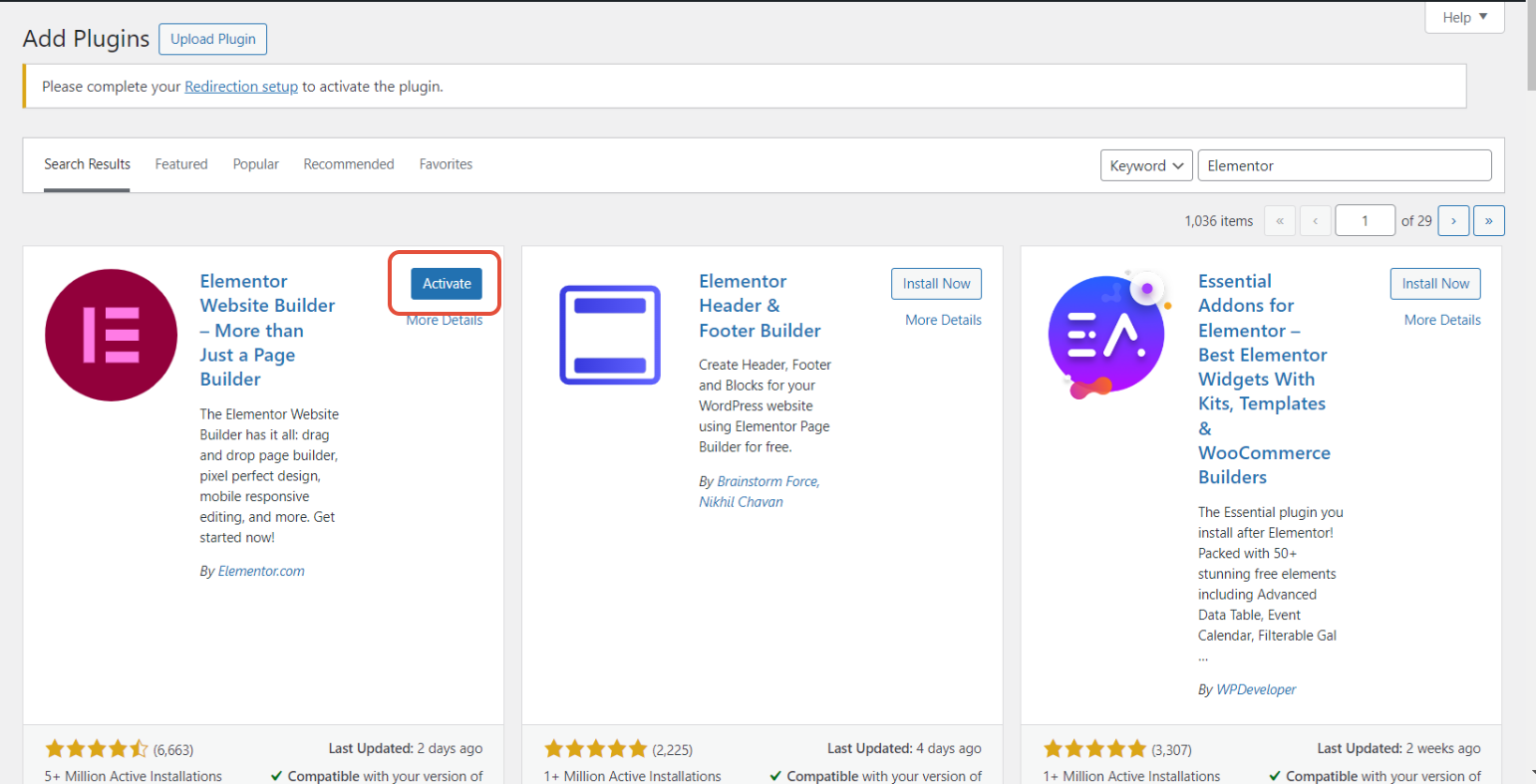The image size is (1536, 784).
Task: Click the 'of 29' page total text
Action: [x=1416, y=221]
